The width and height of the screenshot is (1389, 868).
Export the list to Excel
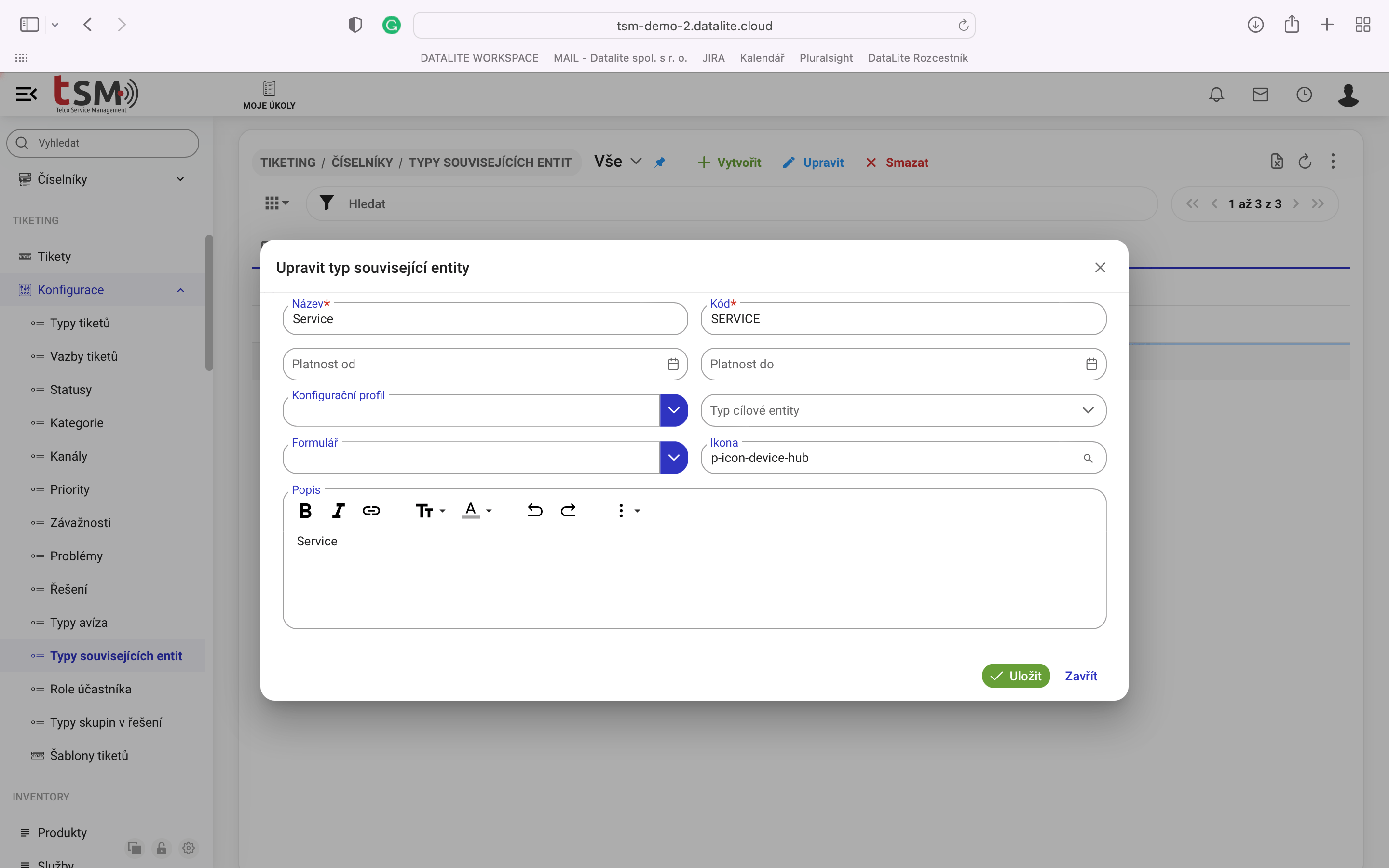tap(1277, 162)
